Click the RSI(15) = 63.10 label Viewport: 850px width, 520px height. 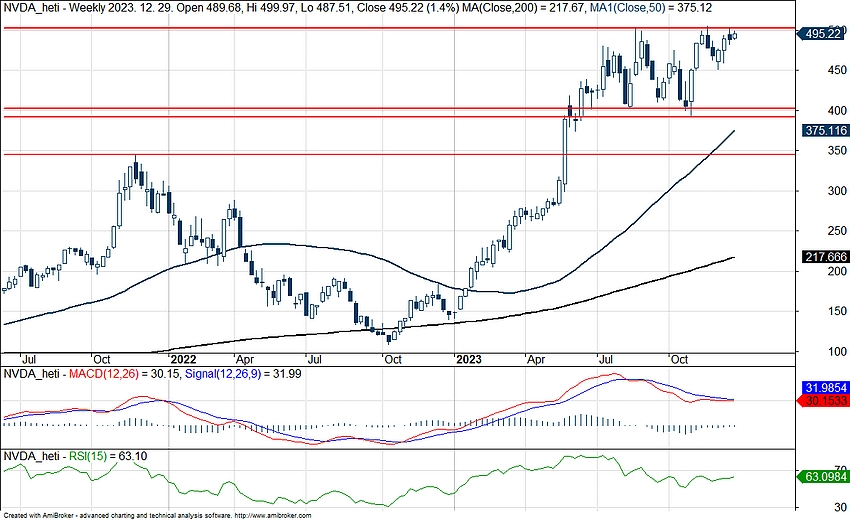[x=108, y=456]
